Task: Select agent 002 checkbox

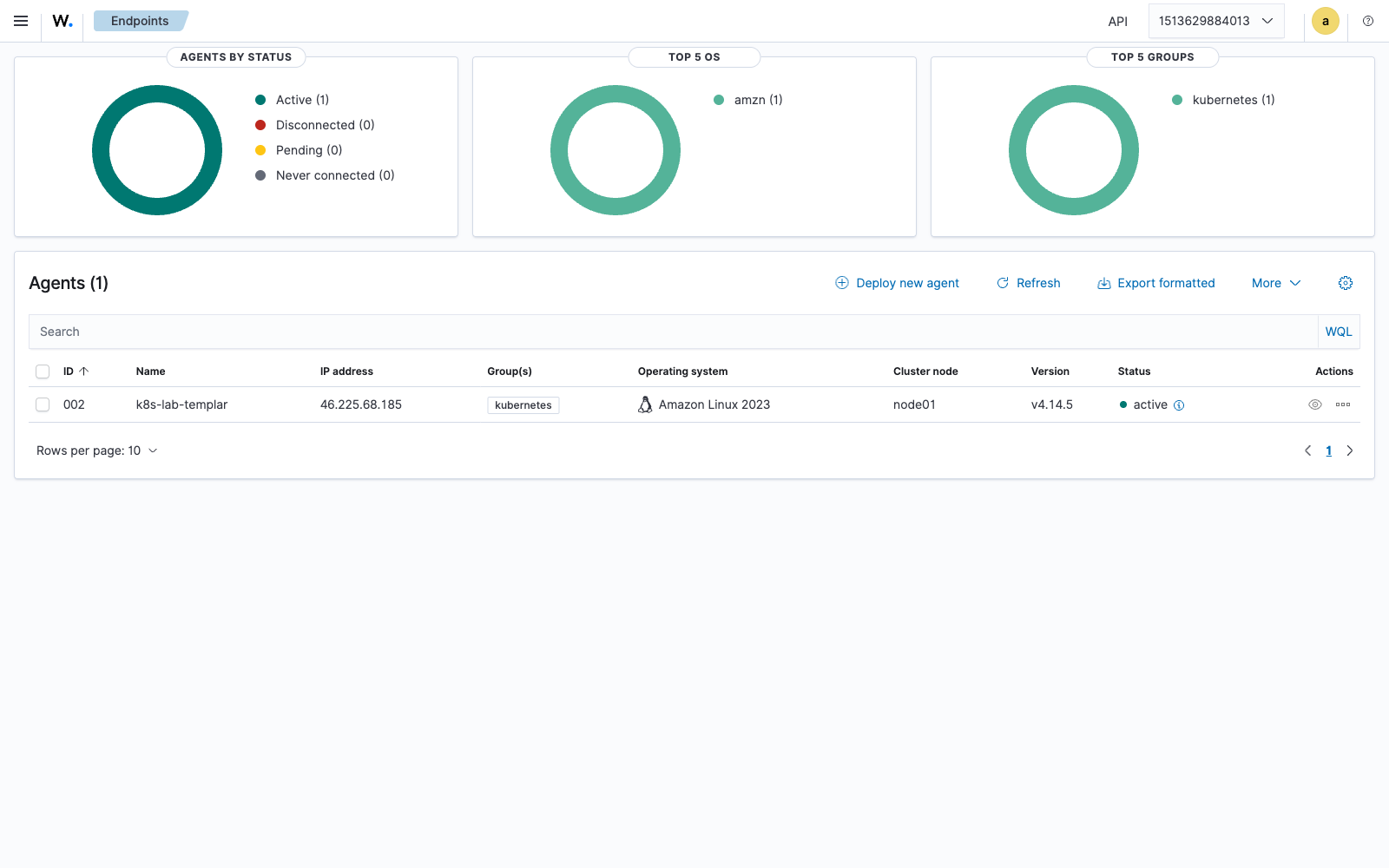Action: point(43,404)
